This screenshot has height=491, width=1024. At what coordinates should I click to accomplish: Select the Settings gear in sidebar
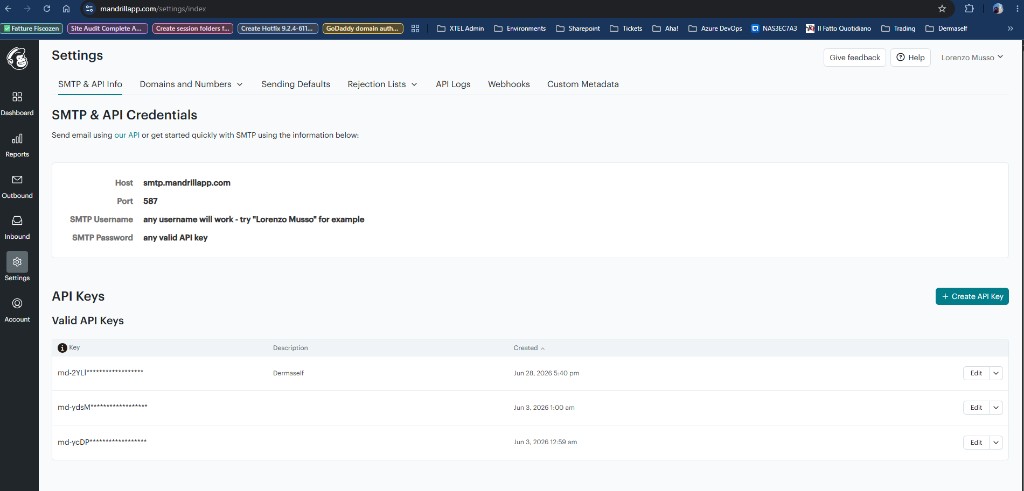pos(17,262)
